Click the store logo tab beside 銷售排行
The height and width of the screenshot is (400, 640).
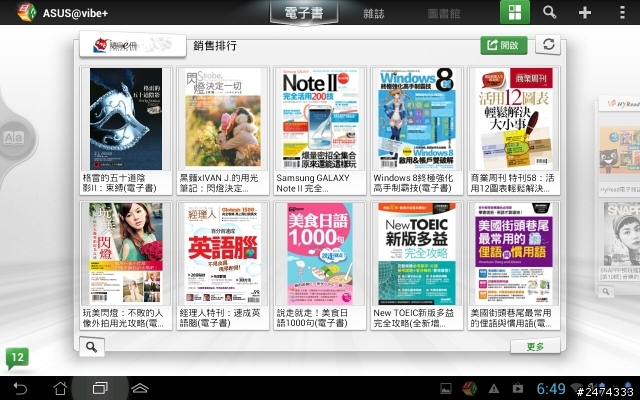point(133,44)
